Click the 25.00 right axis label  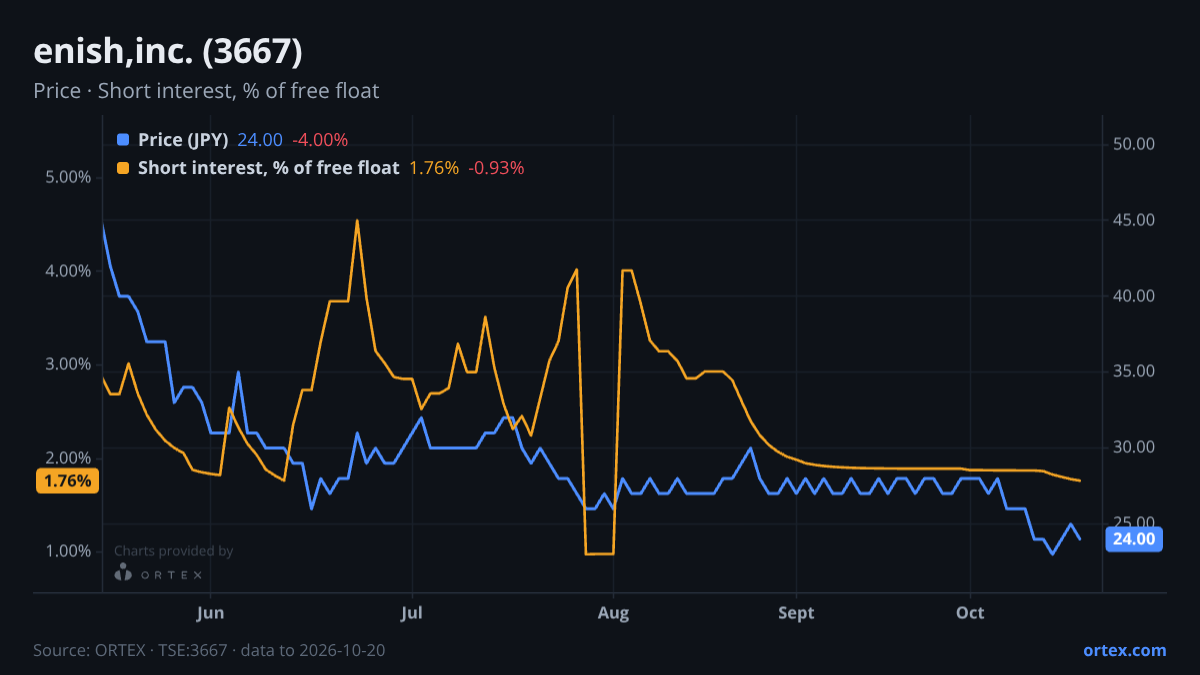tap(1134, 523)
